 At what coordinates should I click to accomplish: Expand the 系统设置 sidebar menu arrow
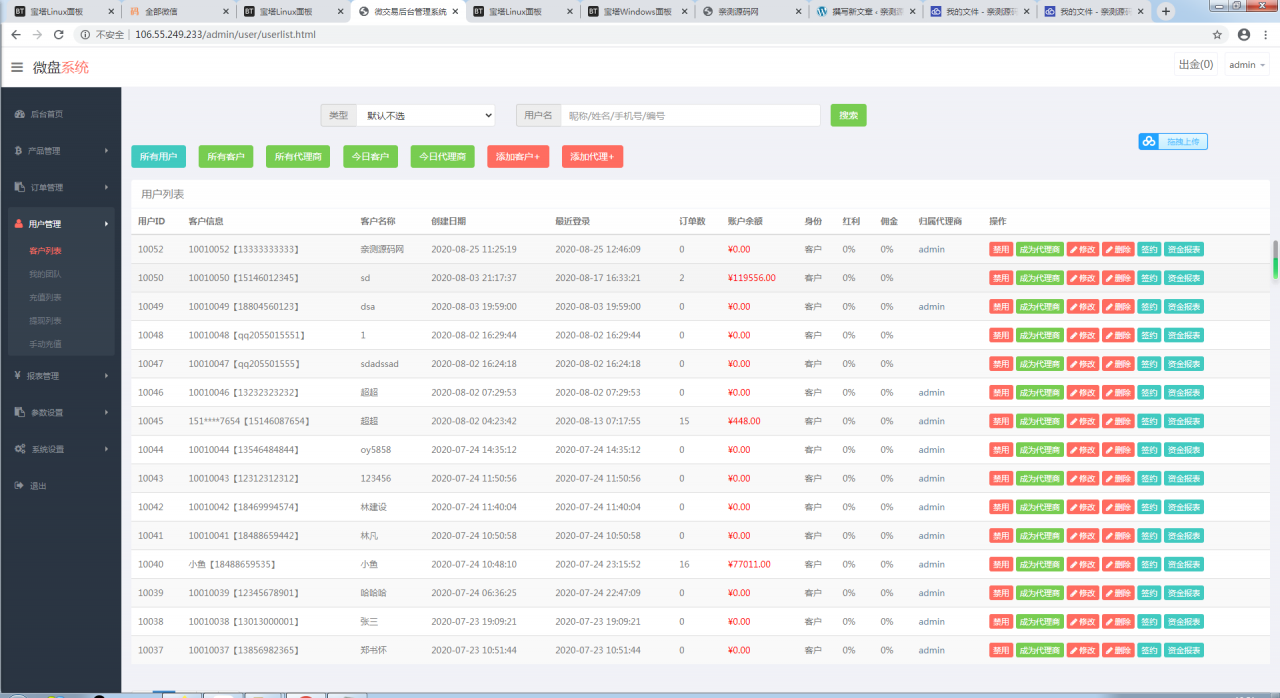point(106,449)
